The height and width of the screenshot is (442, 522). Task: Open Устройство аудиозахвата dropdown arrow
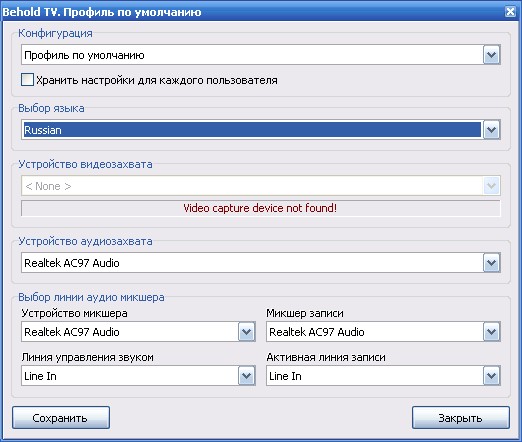click(x=491, y=263)
